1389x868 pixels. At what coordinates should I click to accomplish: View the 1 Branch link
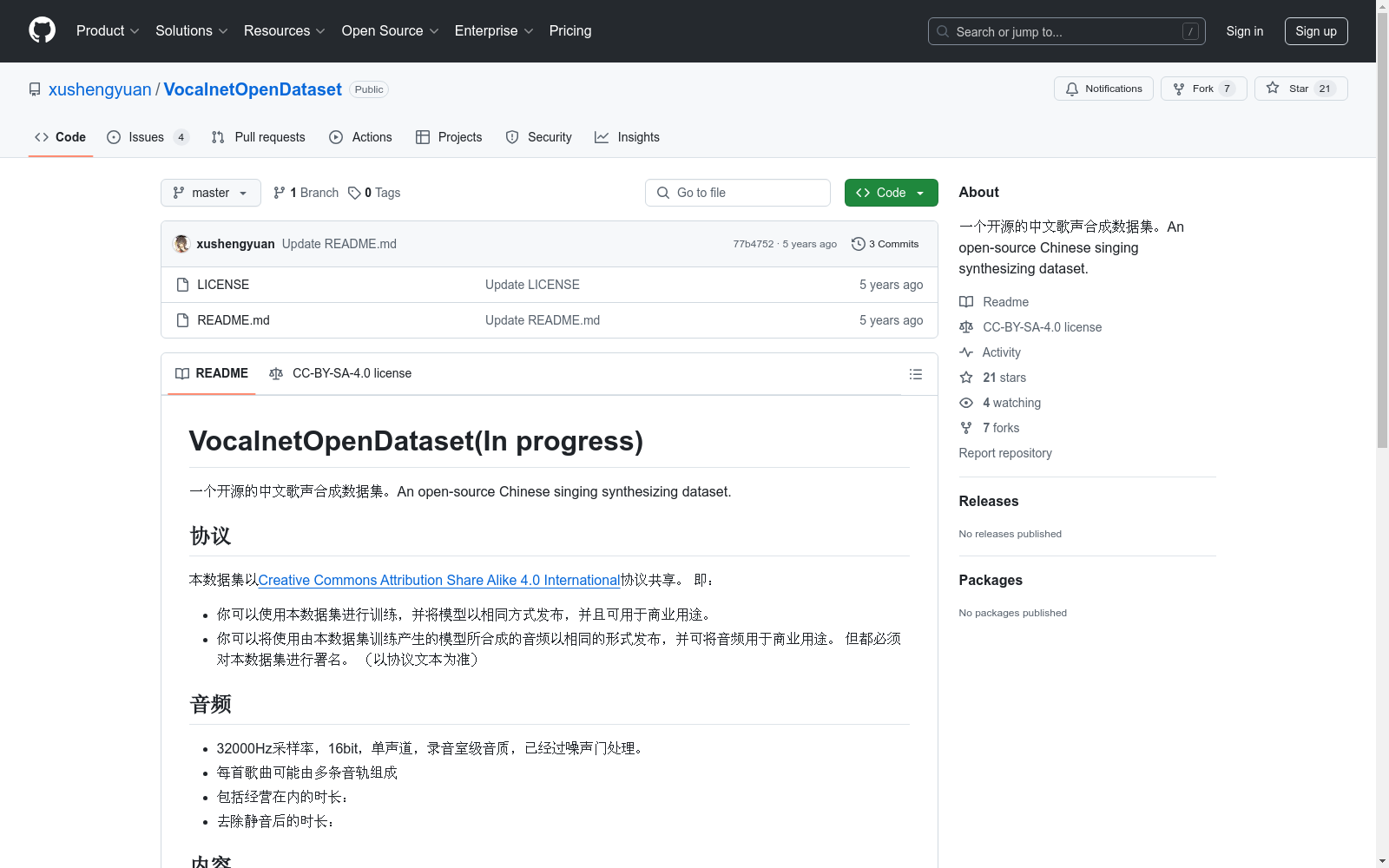pos(306,193)
